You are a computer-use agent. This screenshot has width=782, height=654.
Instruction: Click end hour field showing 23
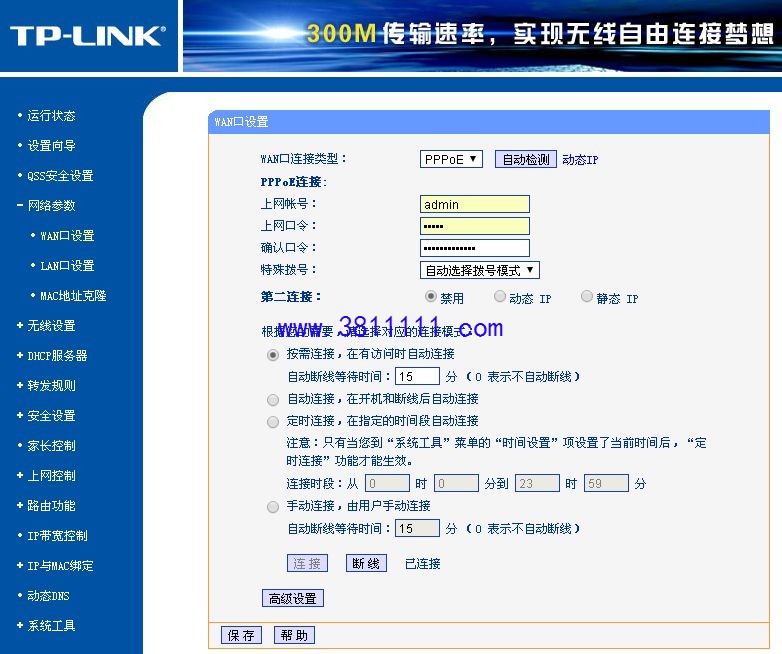pyautogui.click(x=537, y=483)
